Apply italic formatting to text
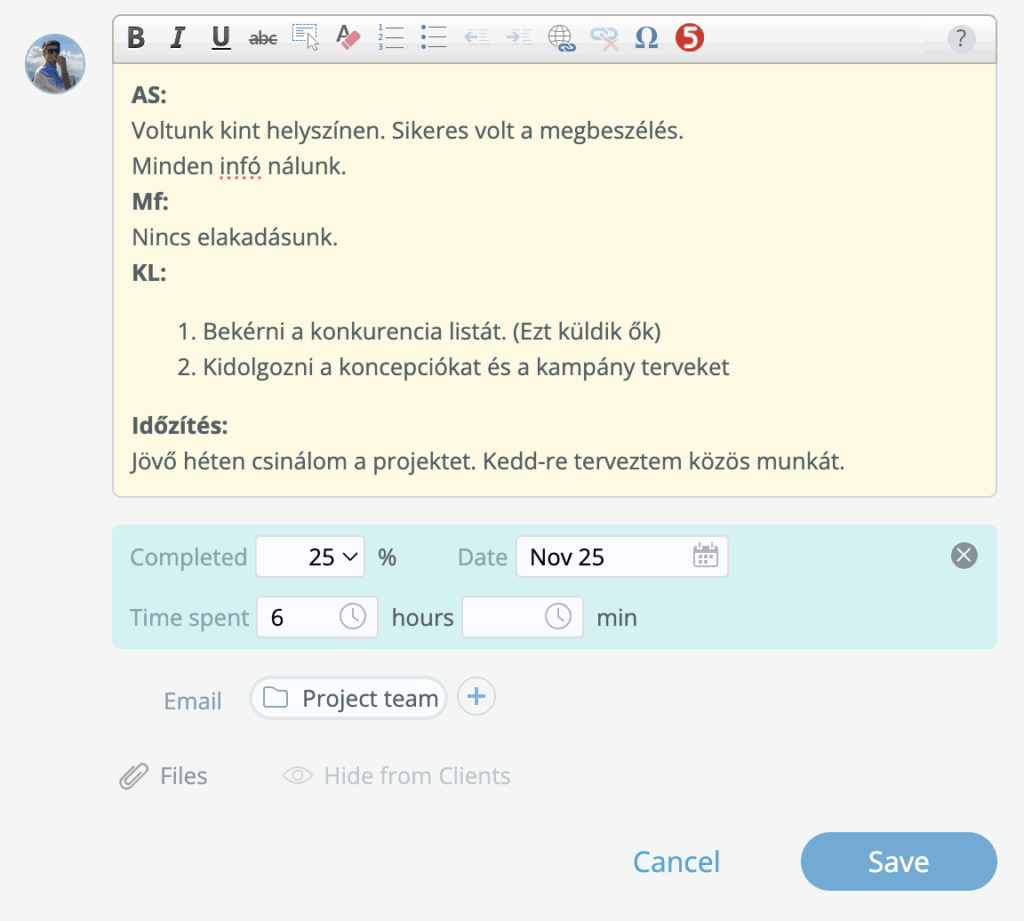 tap(178, 38)
